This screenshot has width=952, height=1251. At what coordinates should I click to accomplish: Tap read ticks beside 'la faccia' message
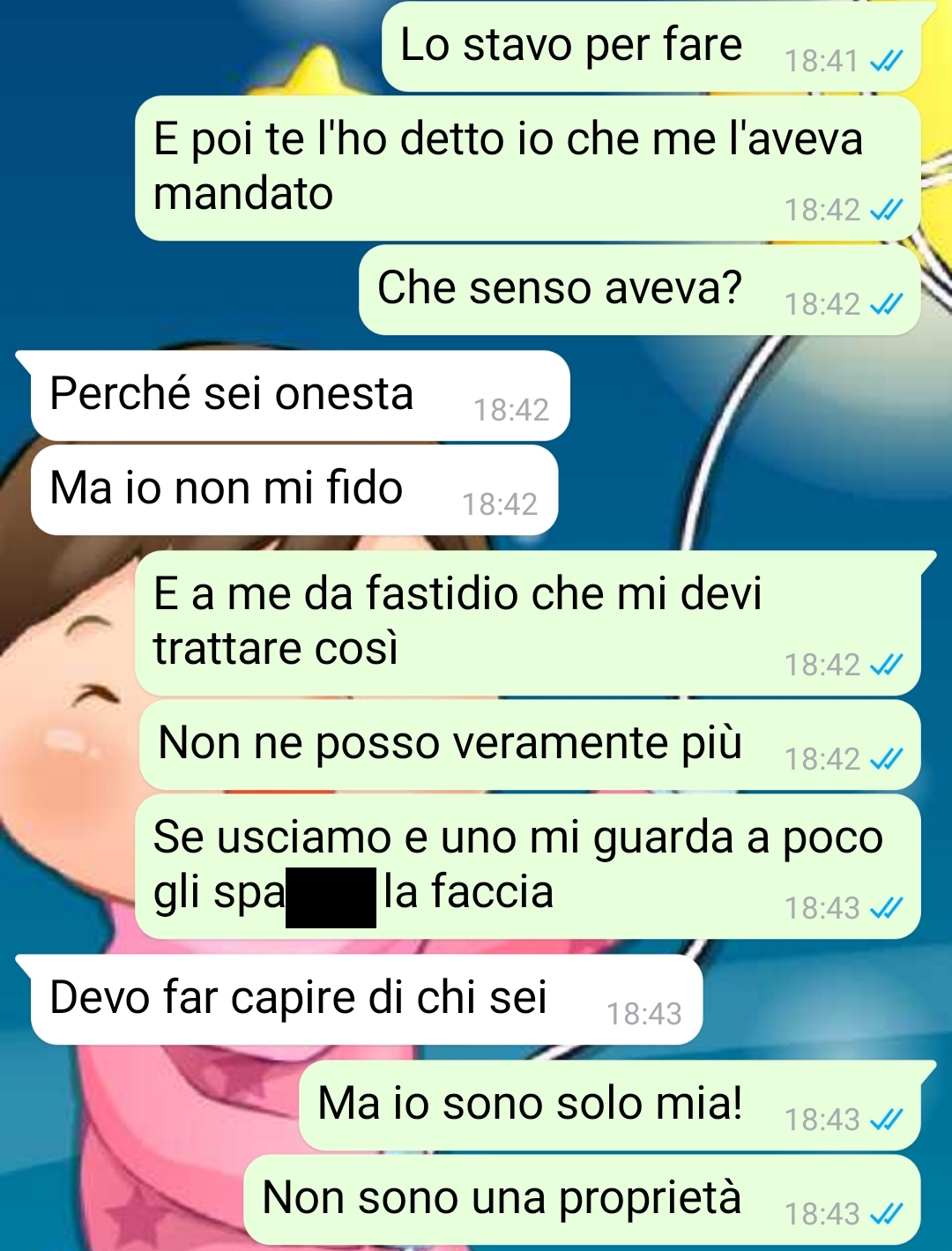click(886, 908)
